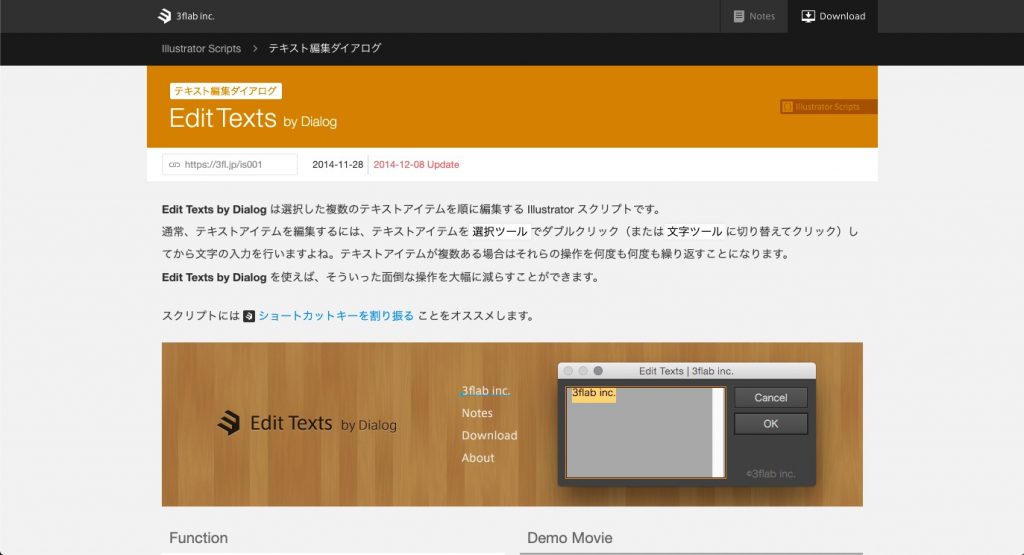Click the Notes document icon
Screen dimensions: 1024x555
coord(739,16)
